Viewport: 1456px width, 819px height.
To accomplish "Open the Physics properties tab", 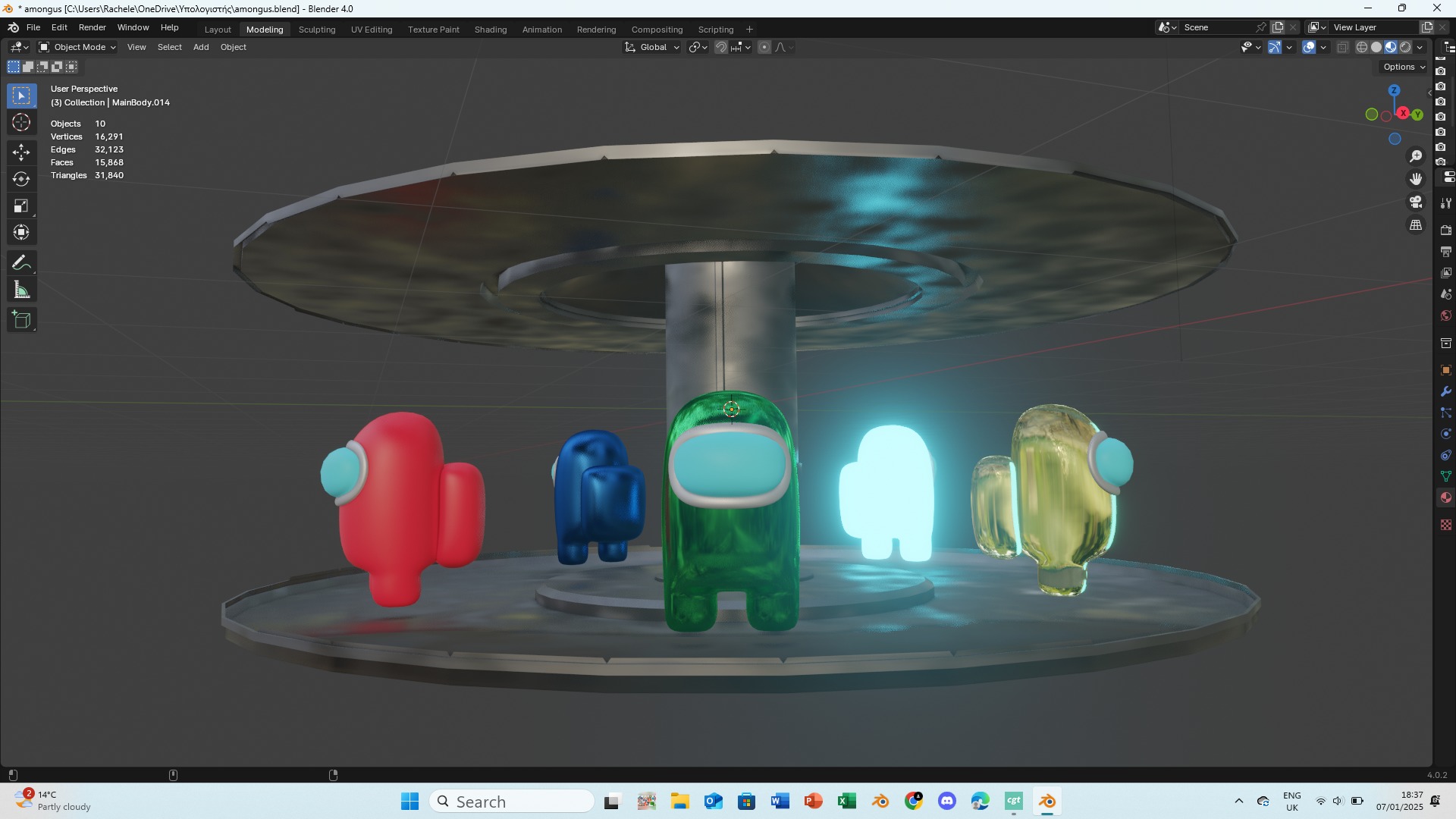I will [1446, 434].
